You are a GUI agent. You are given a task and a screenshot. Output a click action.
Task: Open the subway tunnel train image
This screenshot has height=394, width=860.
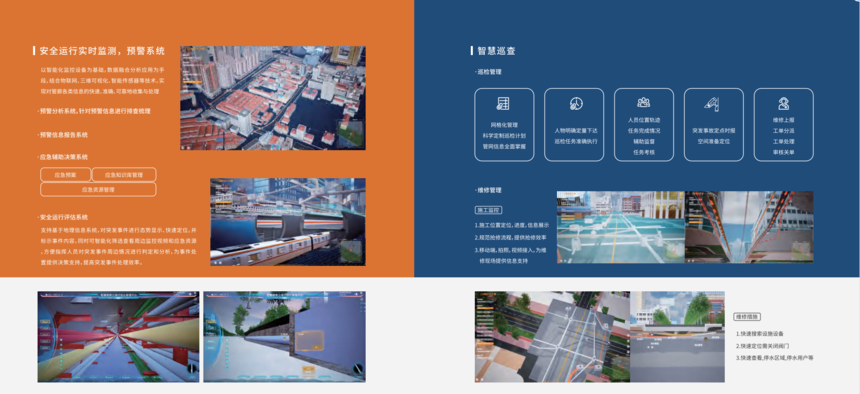click(288, 222)
